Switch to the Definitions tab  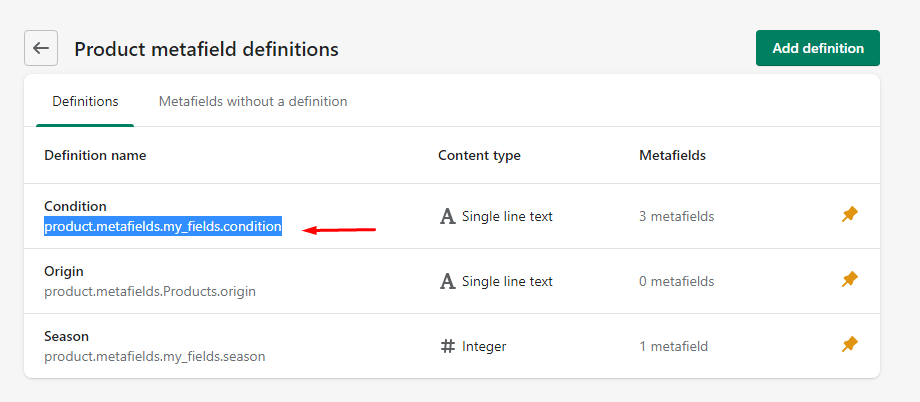[x=85, y=101]
